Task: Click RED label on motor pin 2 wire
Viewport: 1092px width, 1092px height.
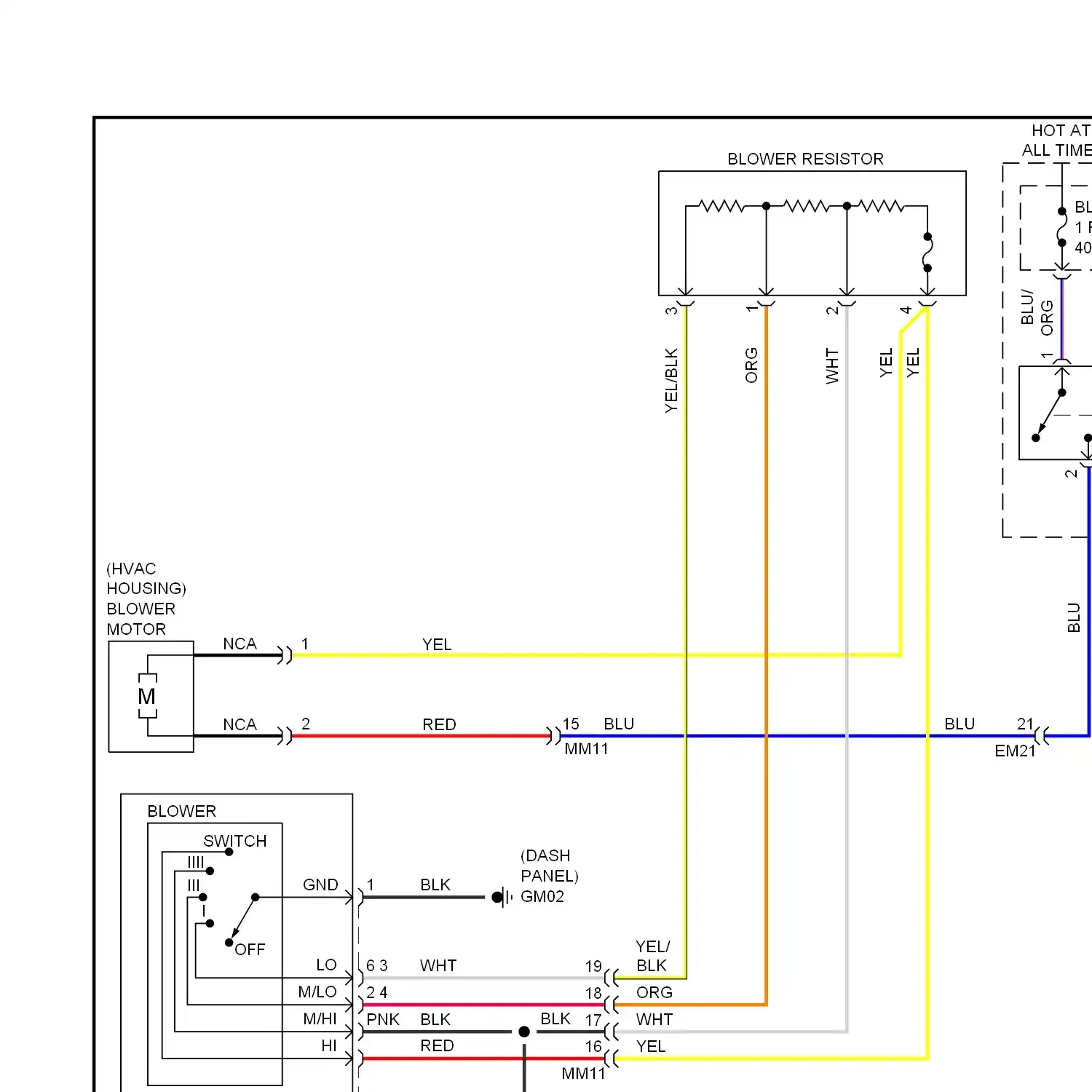Action: click(439, 724)
